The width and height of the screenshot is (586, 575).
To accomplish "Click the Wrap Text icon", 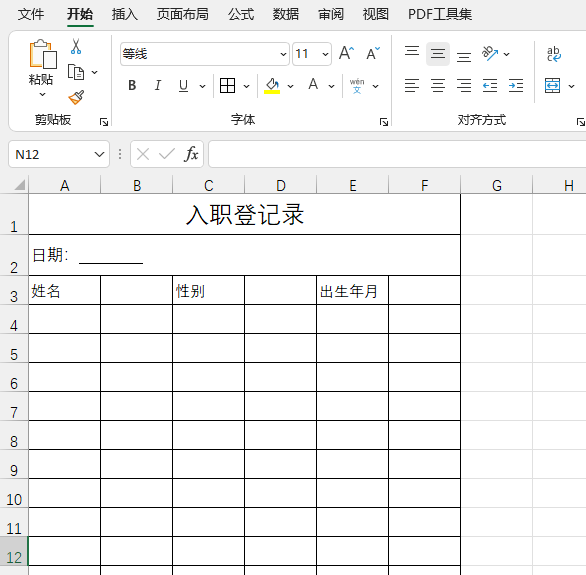I will 553,54.
